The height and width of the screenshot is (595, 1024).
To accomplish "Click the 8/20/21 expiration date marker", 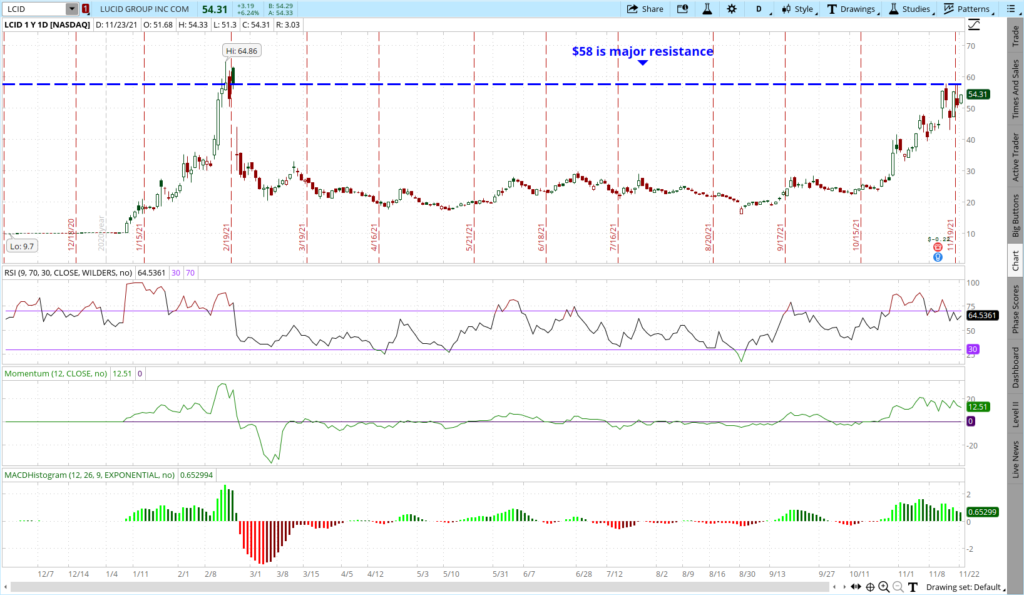I will 708,238.
